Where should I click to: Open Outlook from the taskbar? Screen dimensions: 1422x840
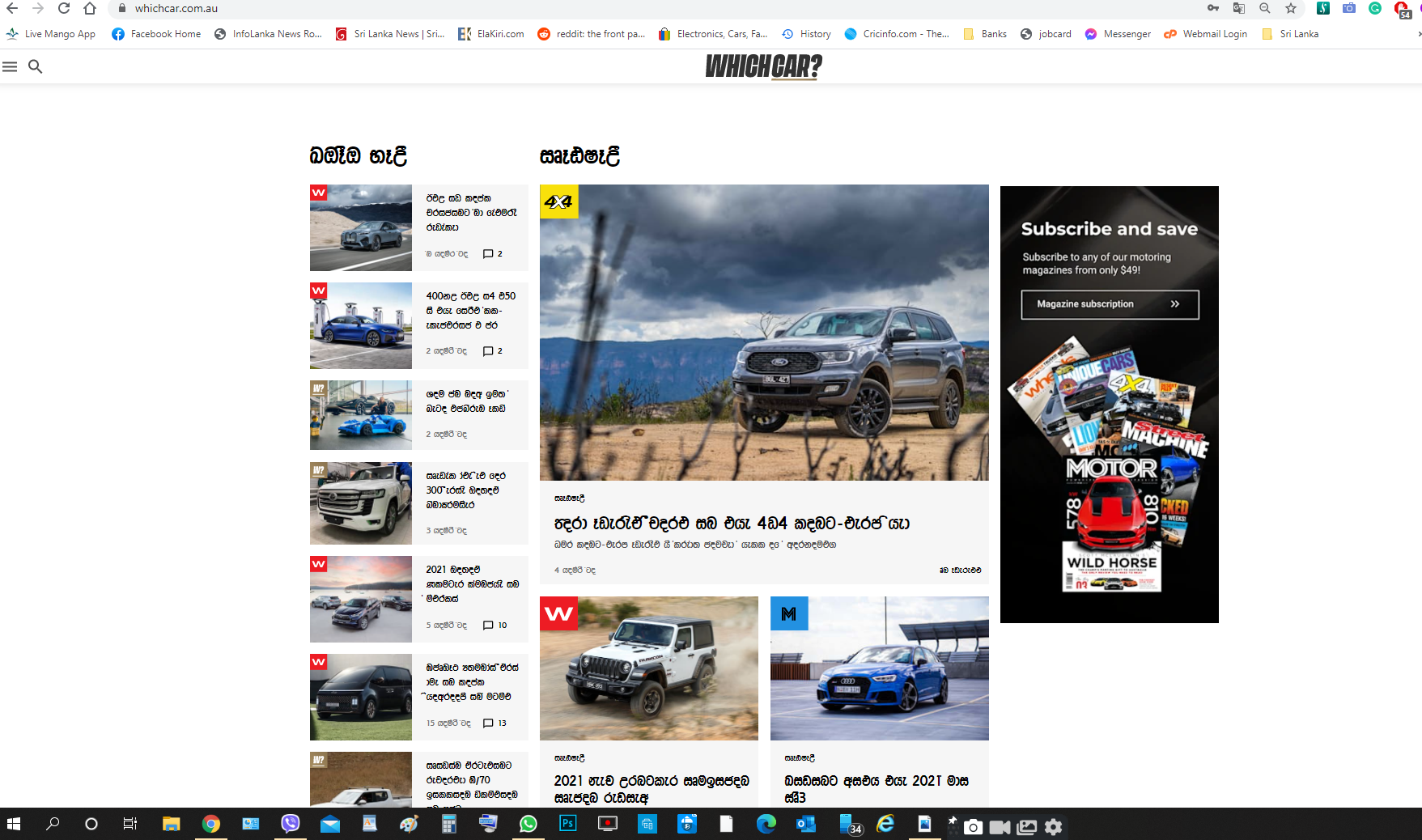805,824
